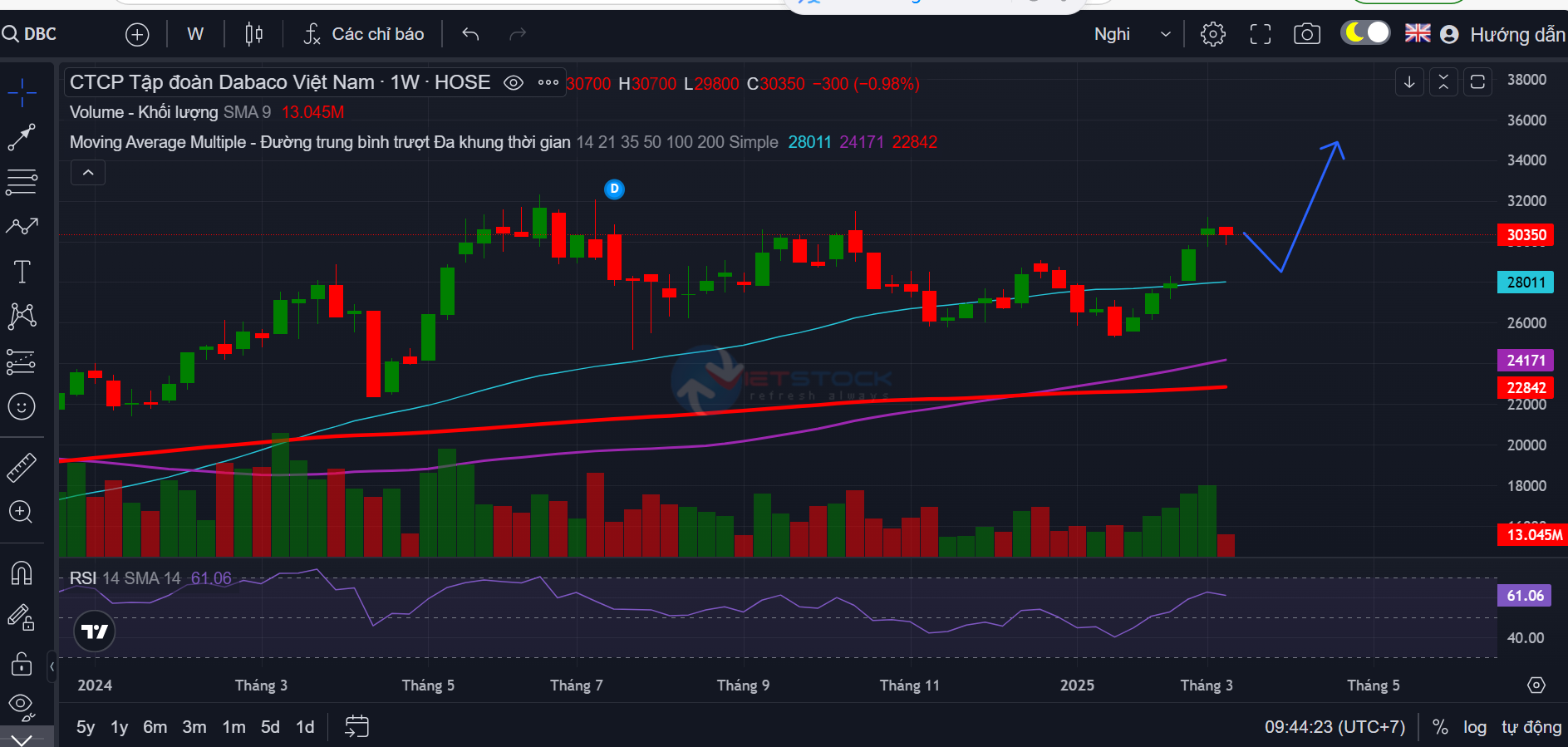Set the date range to 1y

point(120,727)
